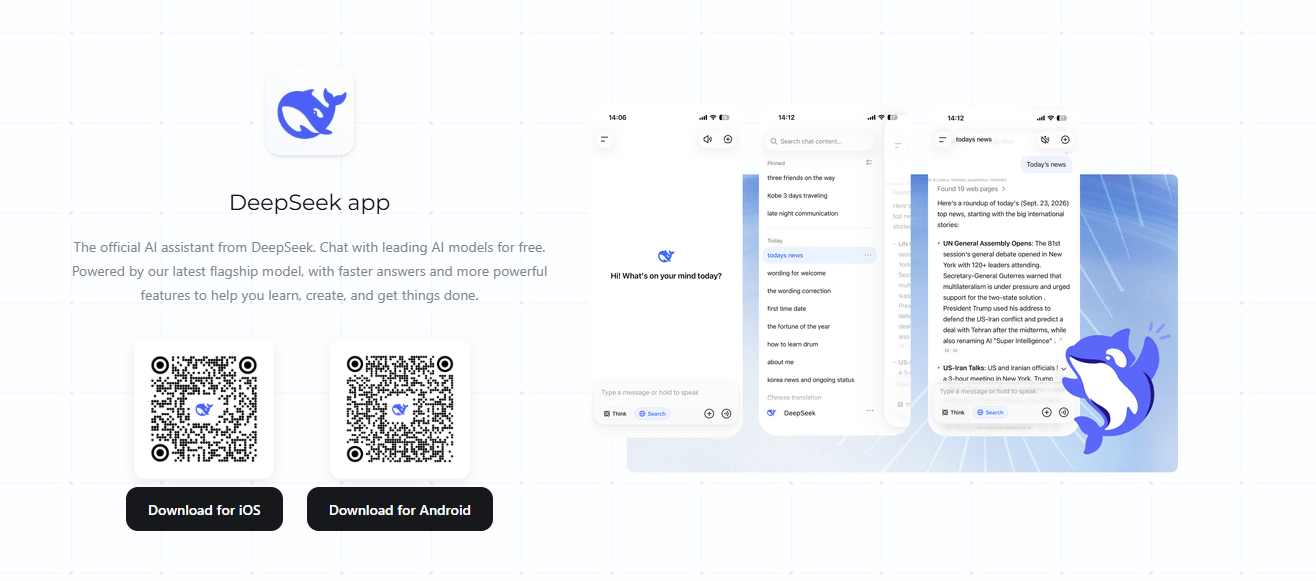Viewport: 1316px width, 581px height.
Task: Toggle Search mode in news chat phone
Action: pos(989,412)
